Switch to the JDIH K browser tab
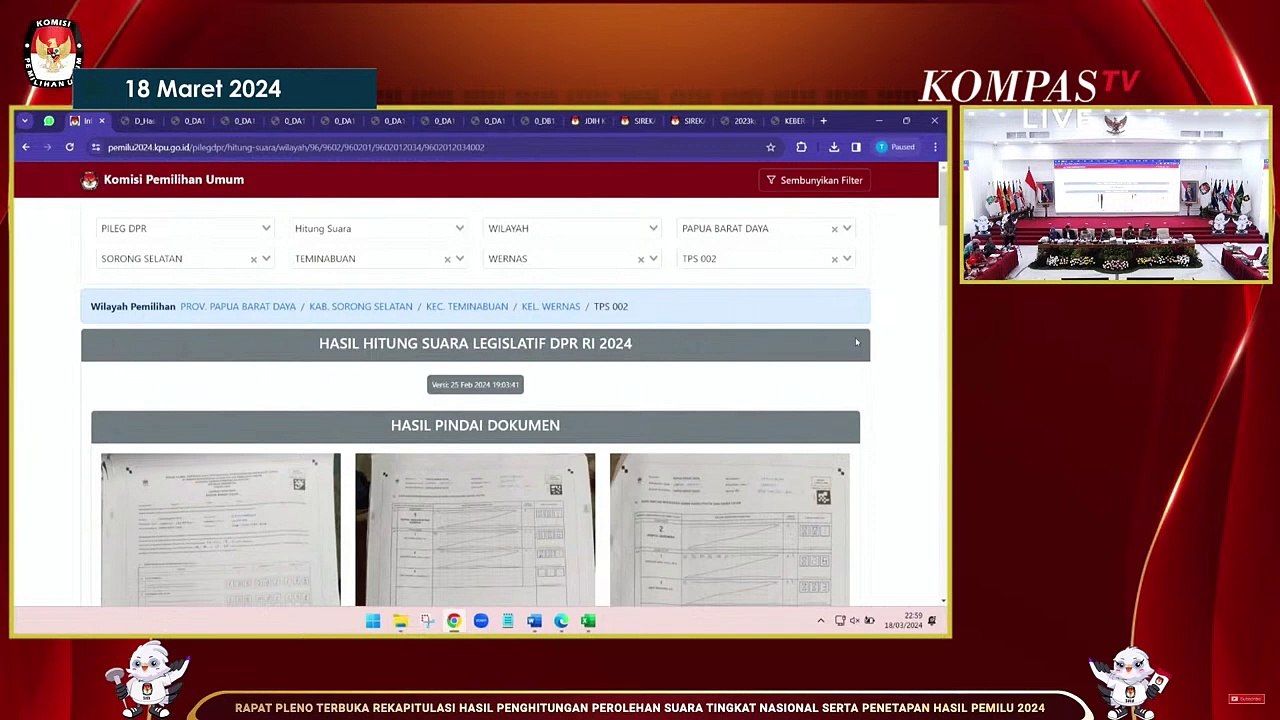Viewport: 1280px width, 720px height. point(589,121)
